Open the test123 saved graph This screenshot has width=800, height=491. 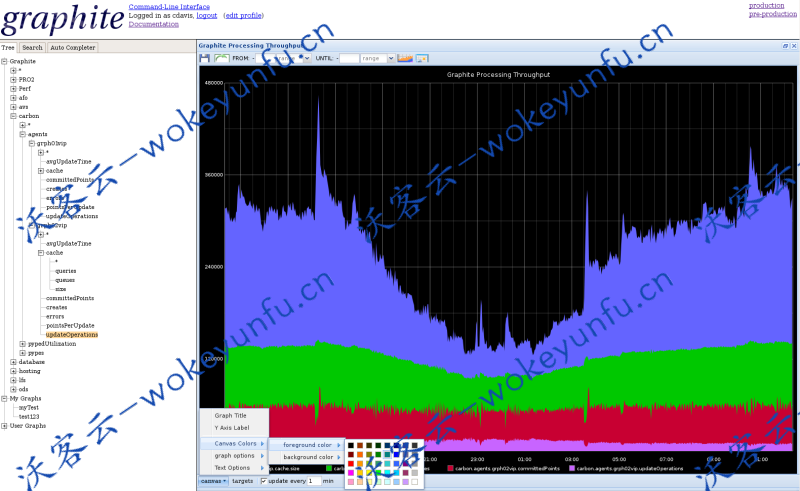tap(29, 417)
